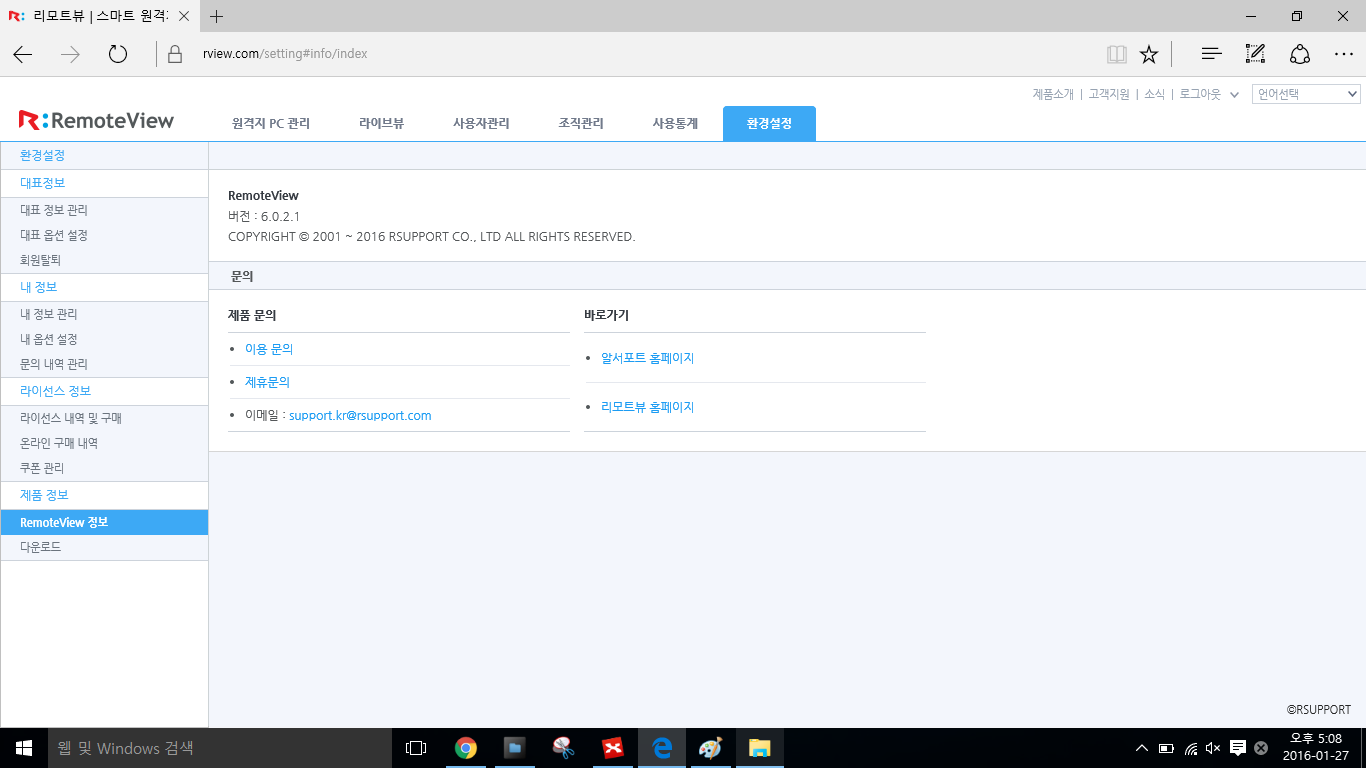
Task: Open the 제휴문의 link
Action: 267,382
